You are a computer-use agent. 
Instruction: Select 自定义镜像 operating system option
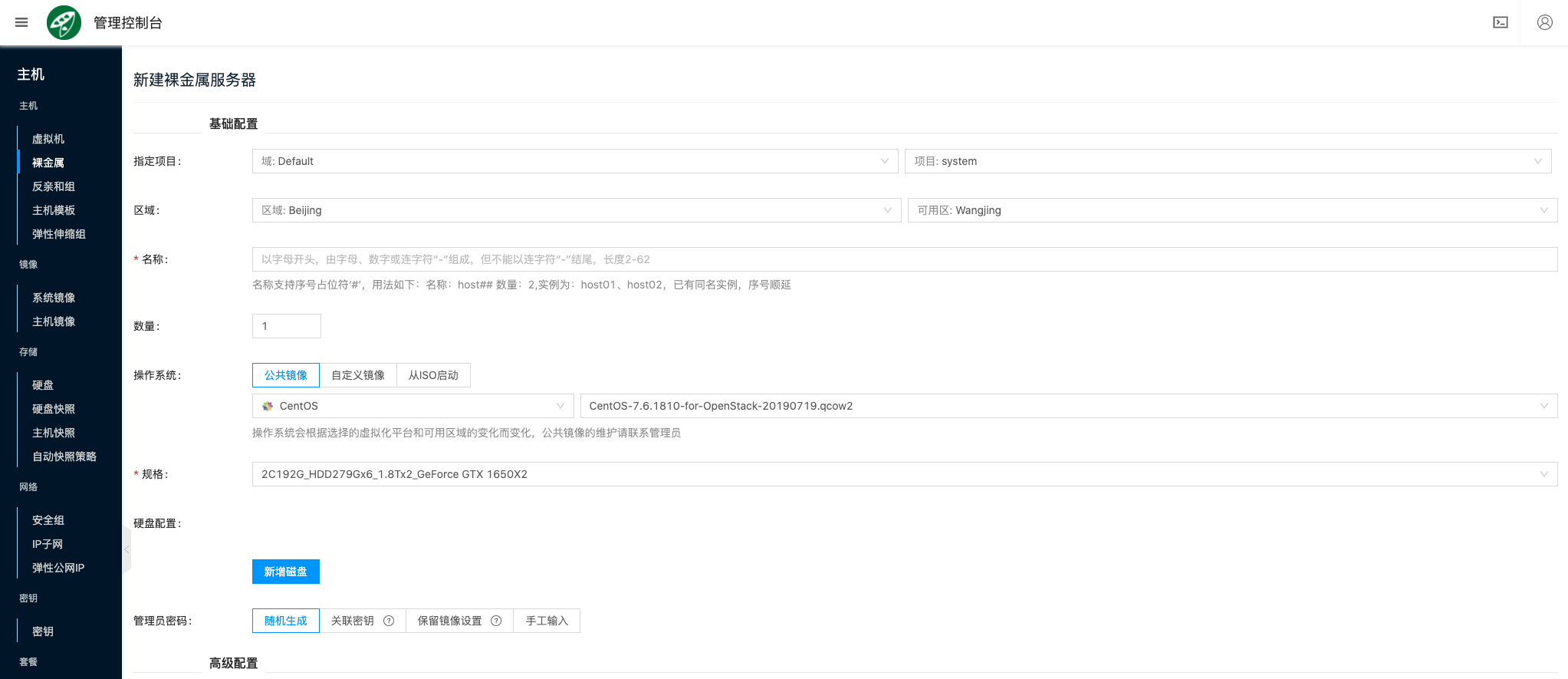[358, 375]
